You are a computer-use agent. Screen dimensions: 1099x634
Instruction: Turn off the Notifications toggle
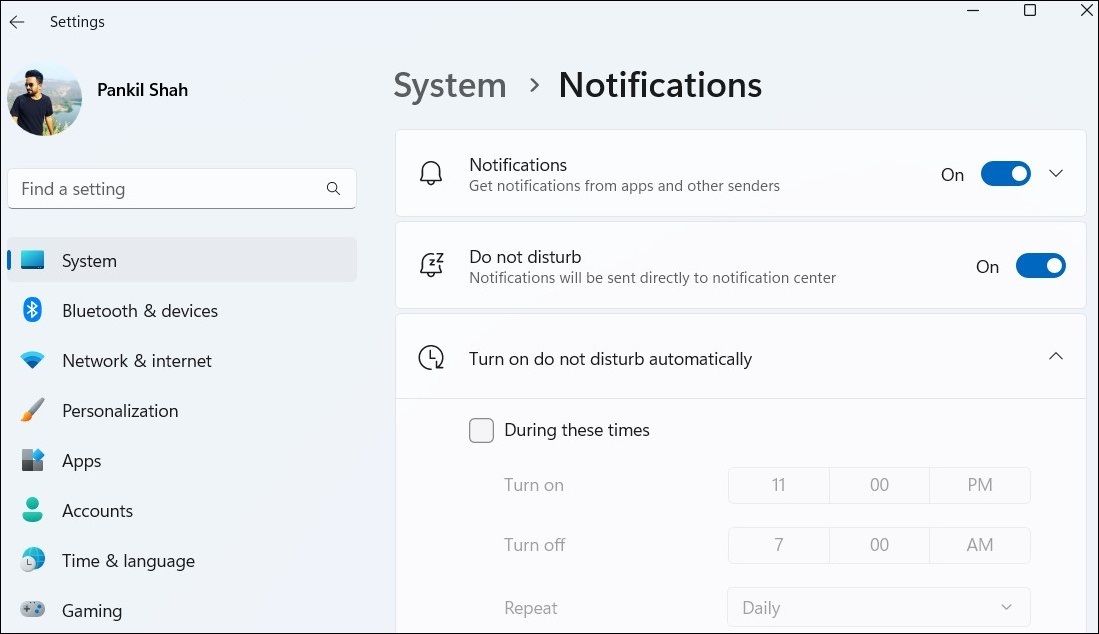1005,173
